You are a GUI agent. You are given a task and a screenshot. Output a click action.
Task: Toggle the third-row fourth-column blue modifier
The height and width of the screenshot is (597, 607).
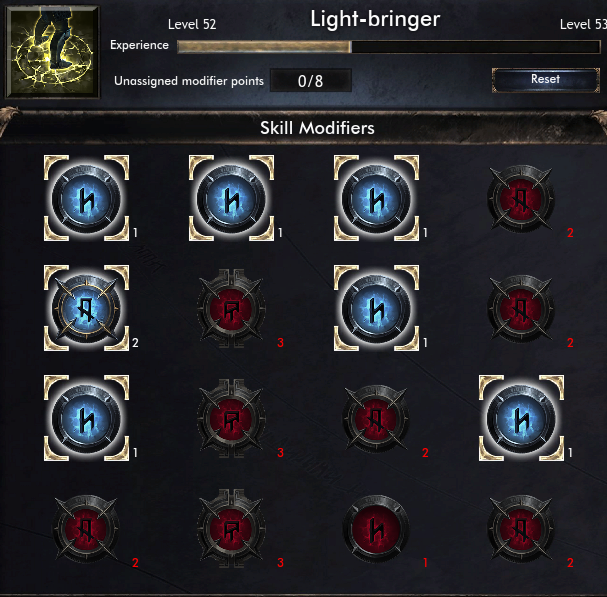click(521, 418)
